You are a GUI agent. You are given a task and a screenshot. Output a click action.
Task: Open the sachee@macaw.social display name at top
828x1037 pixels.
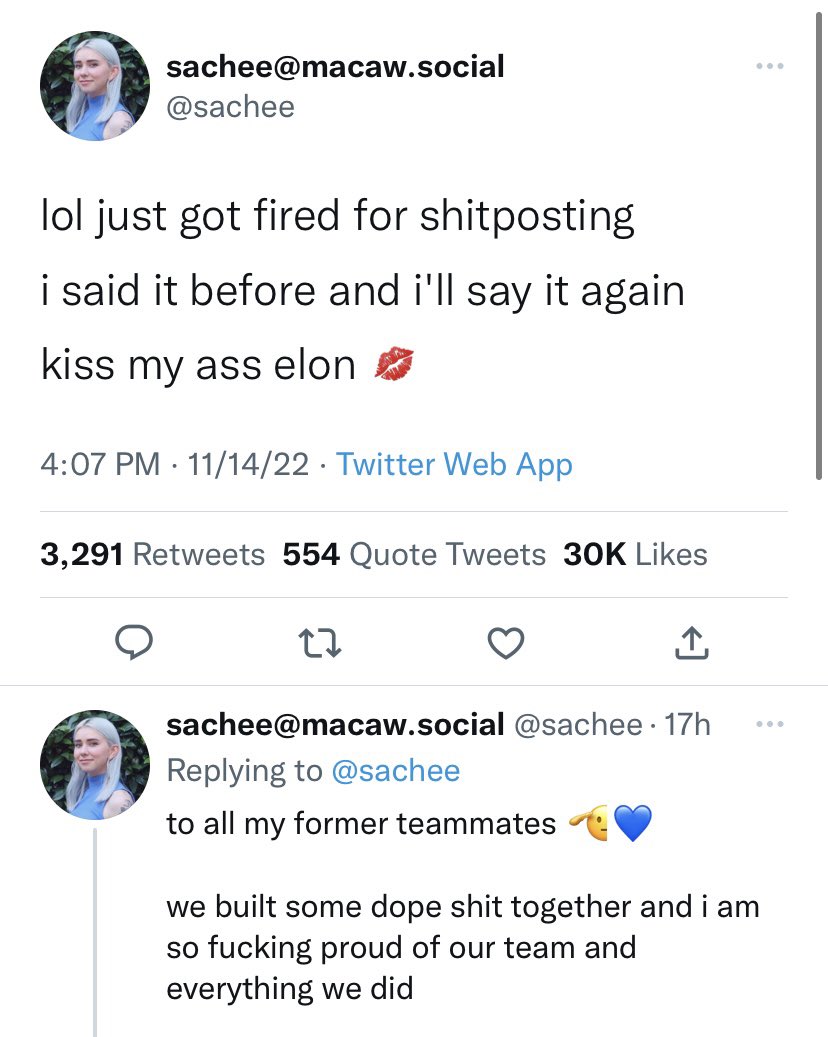335,67
